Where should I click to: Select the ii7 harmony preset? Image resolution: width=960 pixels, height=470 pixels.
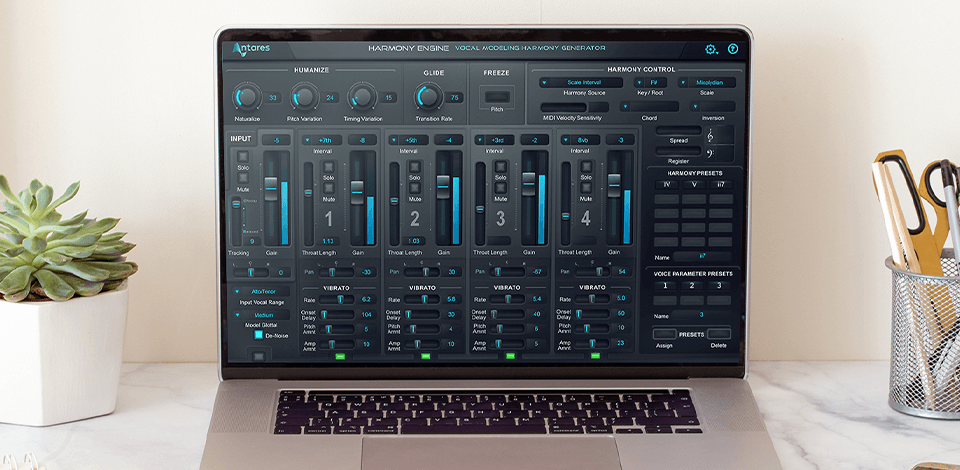pos(721,184)
